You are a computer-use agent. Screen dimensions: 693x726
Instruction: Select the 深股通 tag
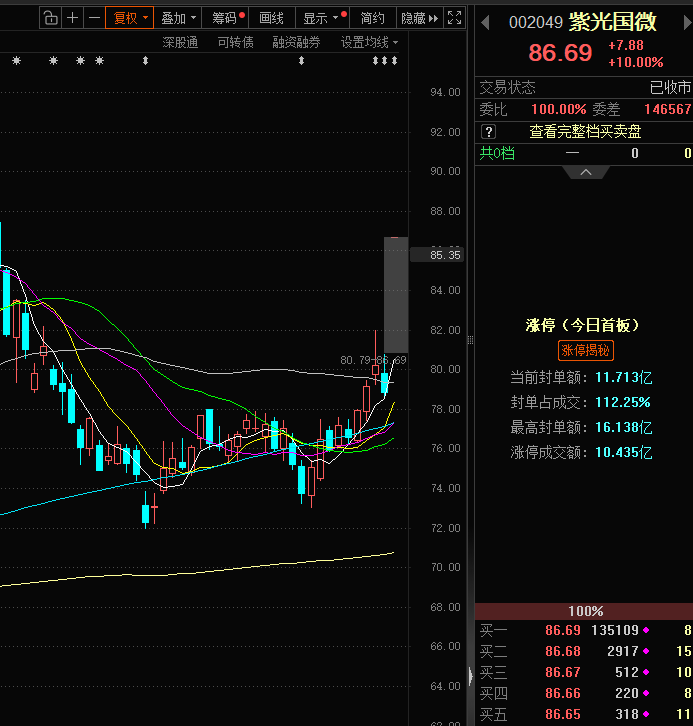(x=180, y=43)
